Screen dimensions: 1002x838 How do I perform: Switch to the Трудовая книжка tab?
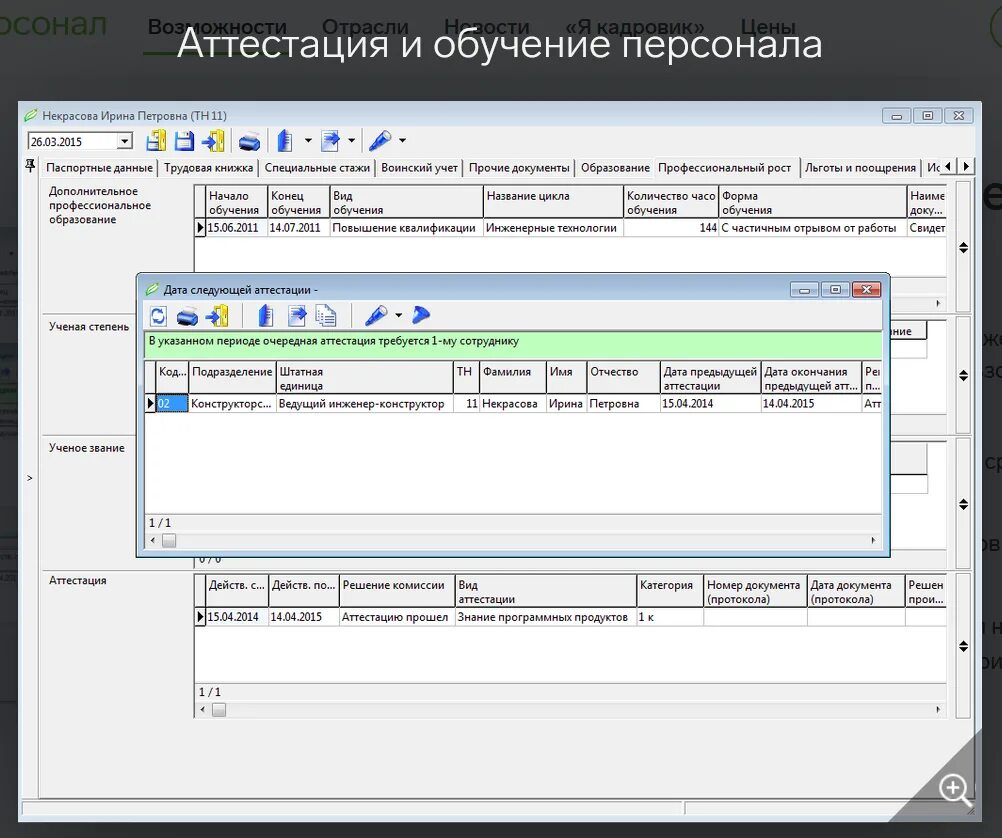tap(210, 167)
